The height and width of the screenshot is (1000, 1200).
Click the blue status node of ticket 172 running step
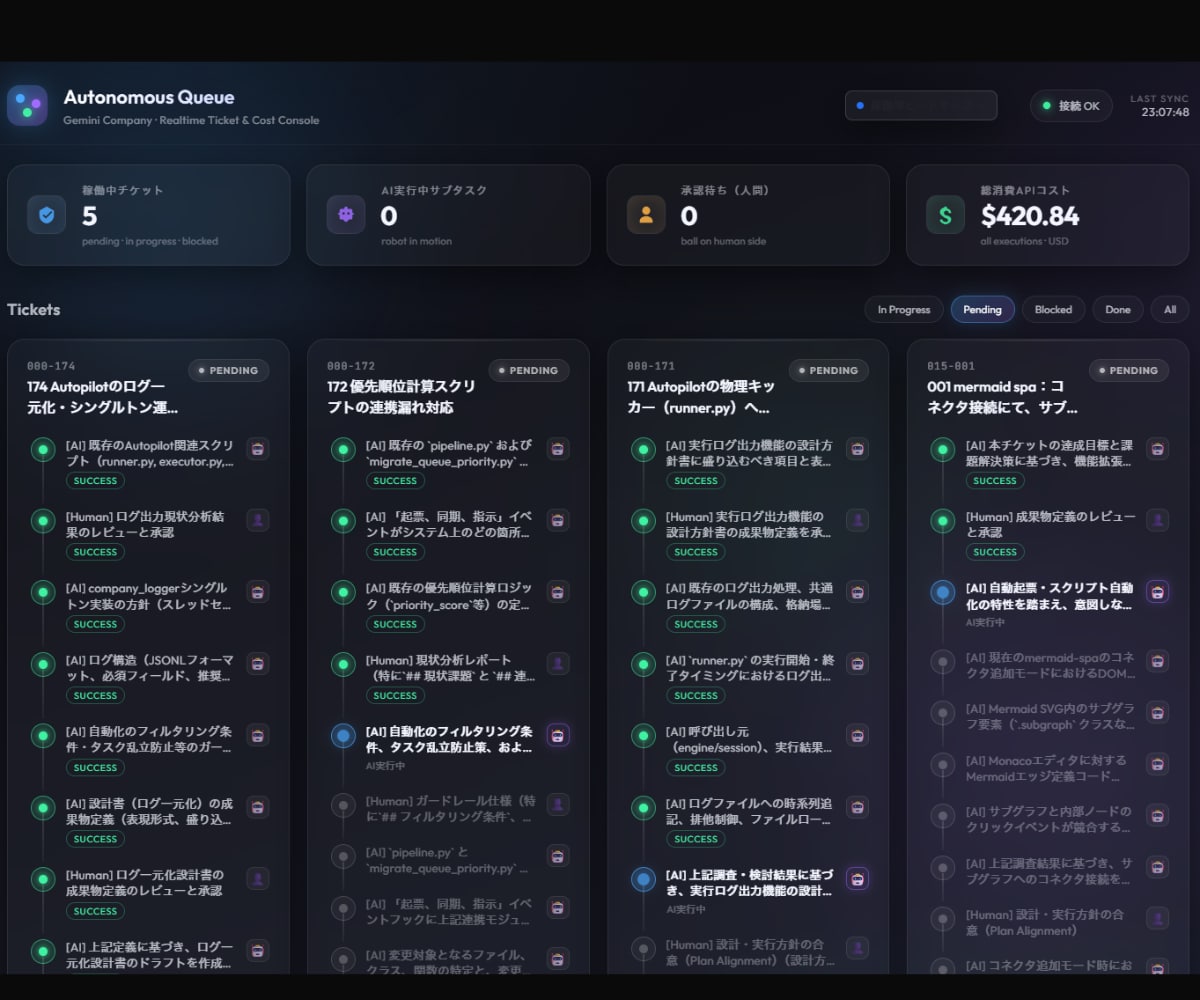pos(343,736)
